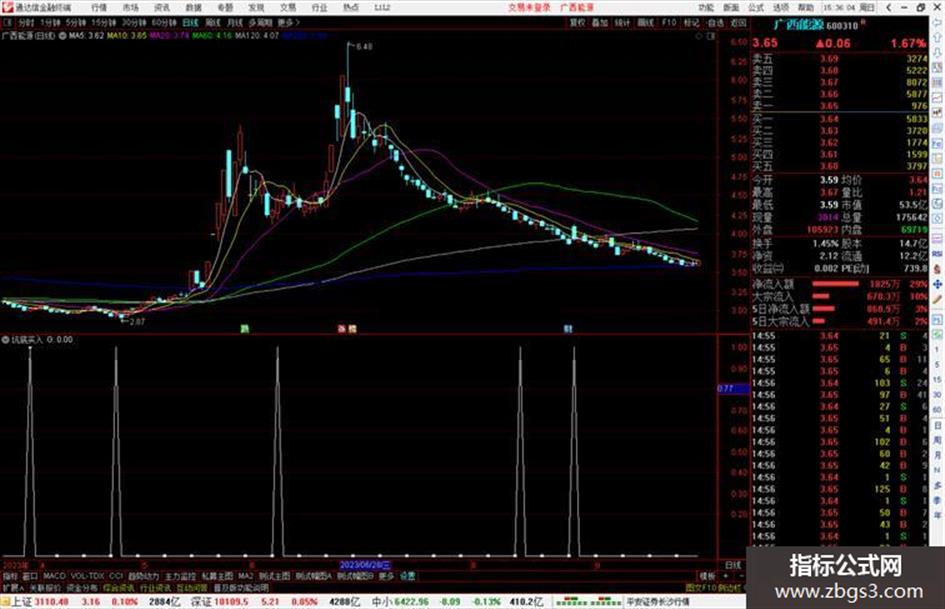Open the 行情 menu

click(99, 7)
